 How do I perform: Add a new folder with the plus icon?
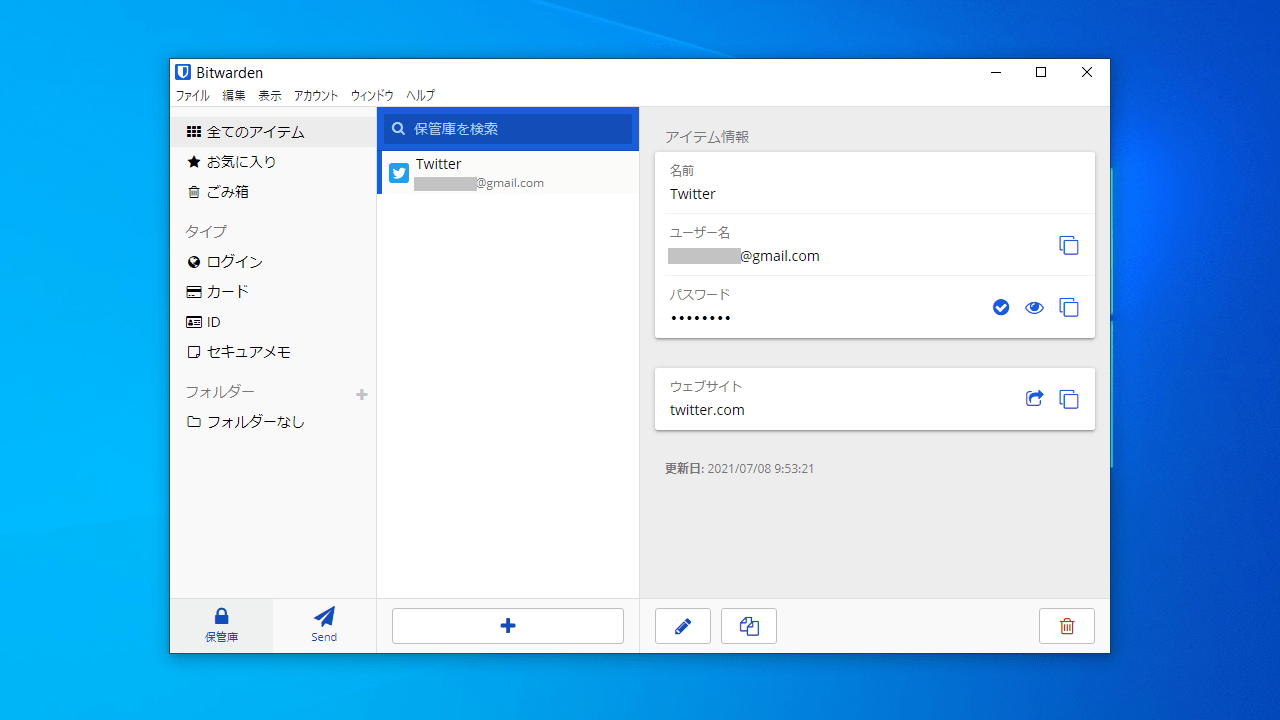click(362, 394)
